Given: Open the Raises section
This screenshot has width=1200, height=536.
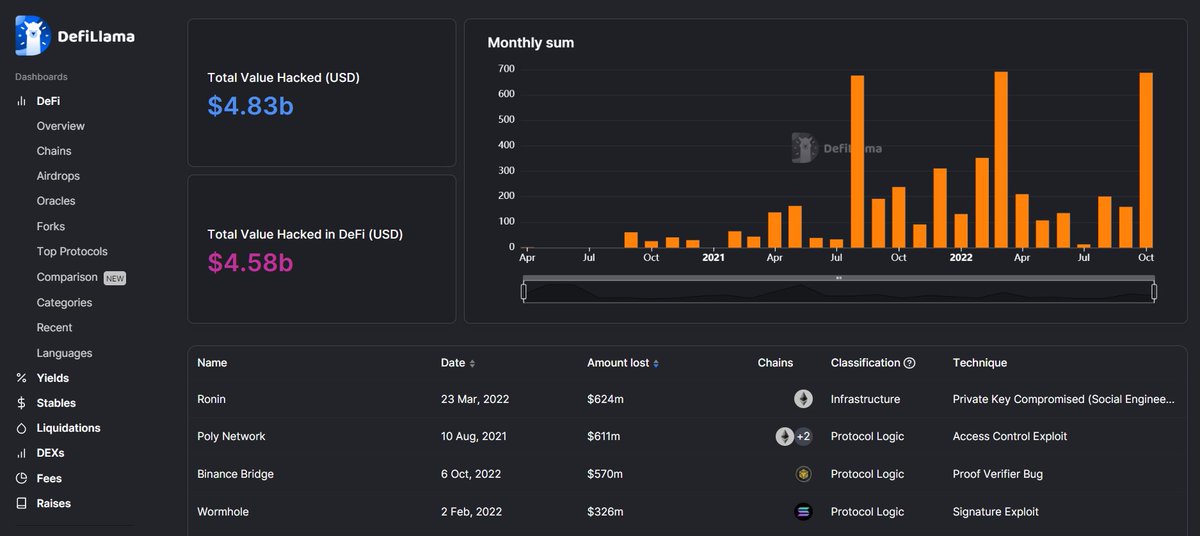Looking at the screenshot, I should point(53,503).
